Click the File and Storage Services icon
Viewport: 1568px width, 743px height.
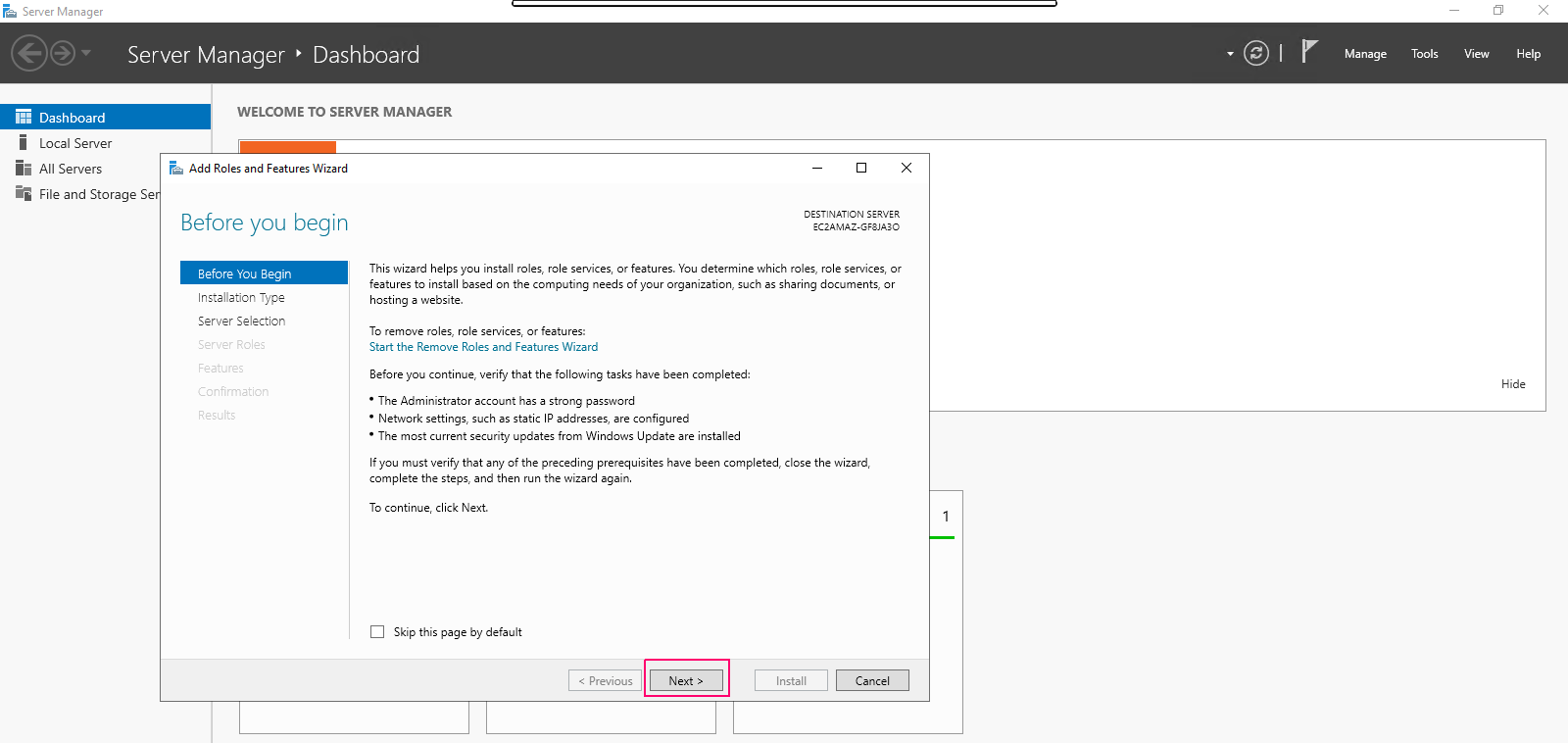(x=24, y=193)
